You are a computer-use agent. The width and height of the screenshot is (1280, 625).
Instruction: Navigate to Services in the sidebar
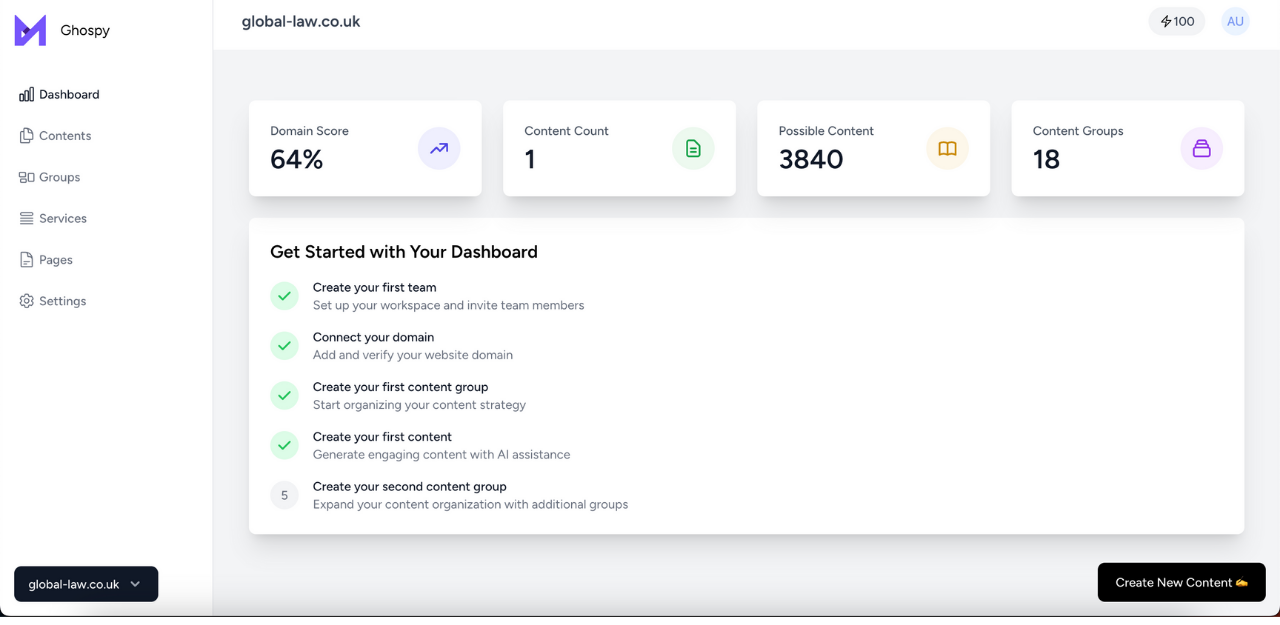(x=62, y=218)
